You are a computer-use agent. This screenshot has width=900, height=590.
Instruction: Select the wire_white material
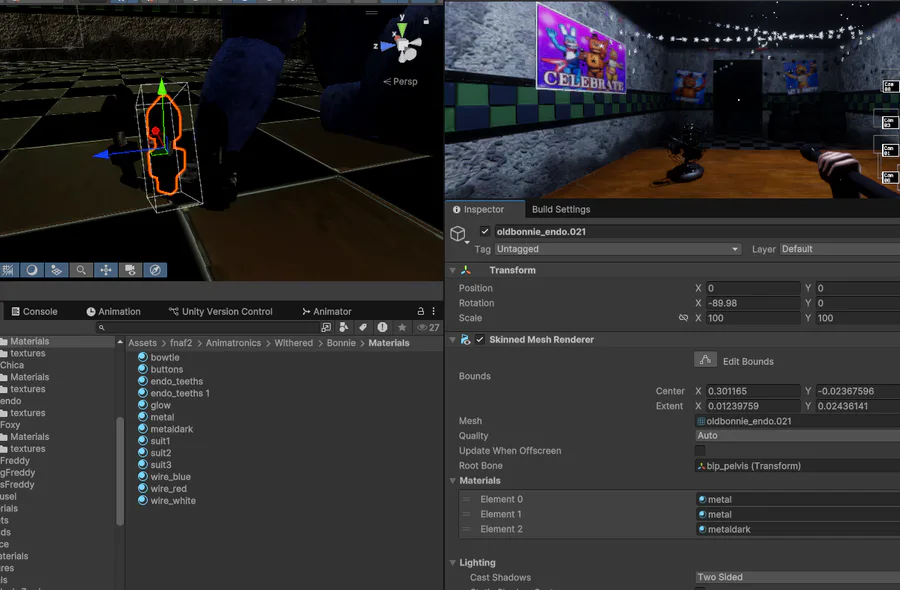click(167, 500)
